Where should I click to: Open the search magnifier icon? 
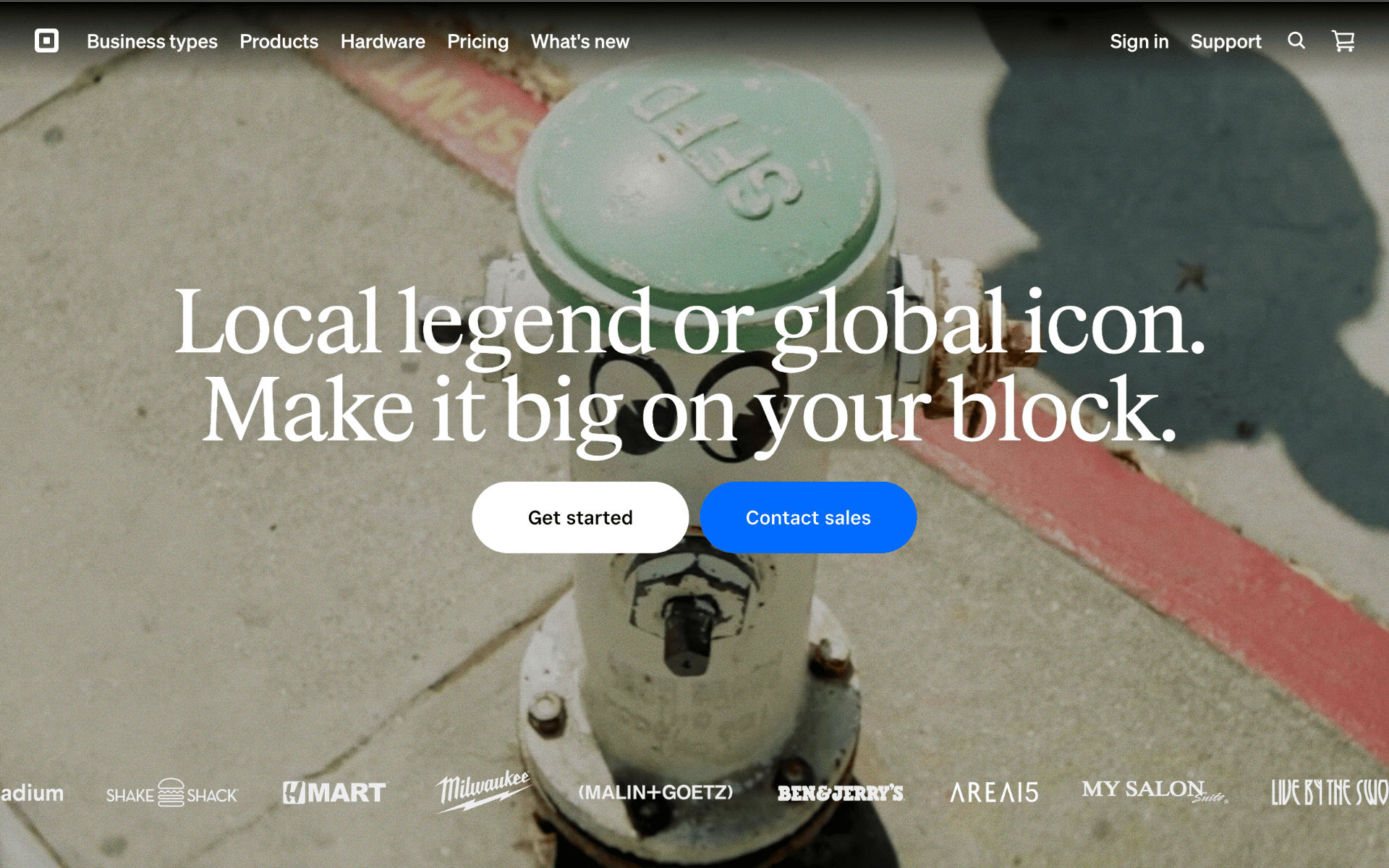pyautogui.click(x=1296, y=41)
